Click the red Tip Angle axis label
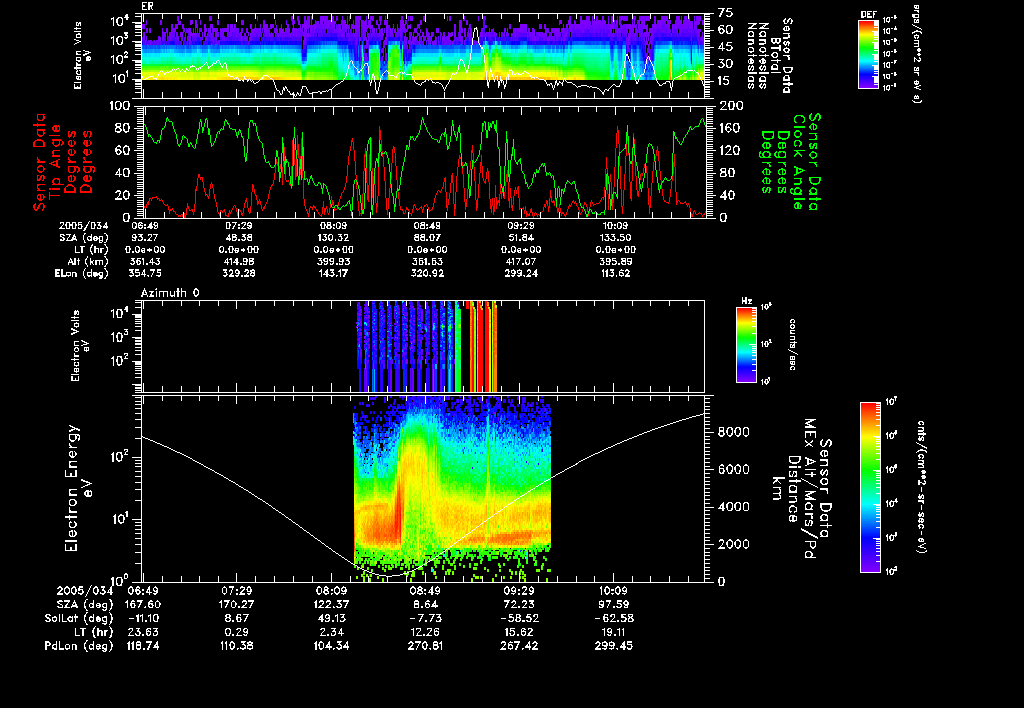Screen dimensions: 1024x708 pyautogui.click(x=63, y=161)
